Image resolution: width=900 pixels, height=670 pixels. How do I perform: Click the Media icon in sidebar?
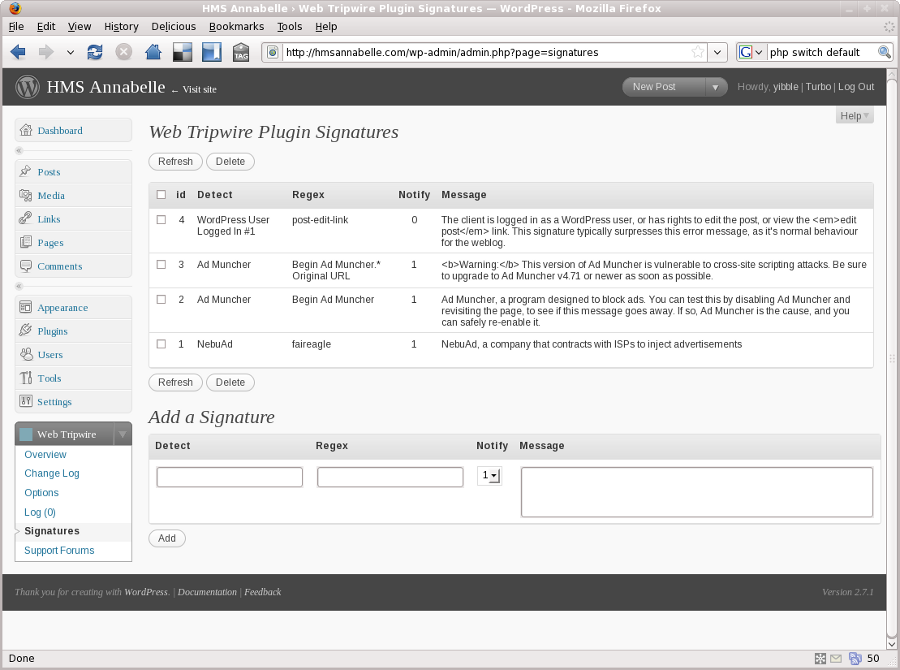[x=25, y=195]
